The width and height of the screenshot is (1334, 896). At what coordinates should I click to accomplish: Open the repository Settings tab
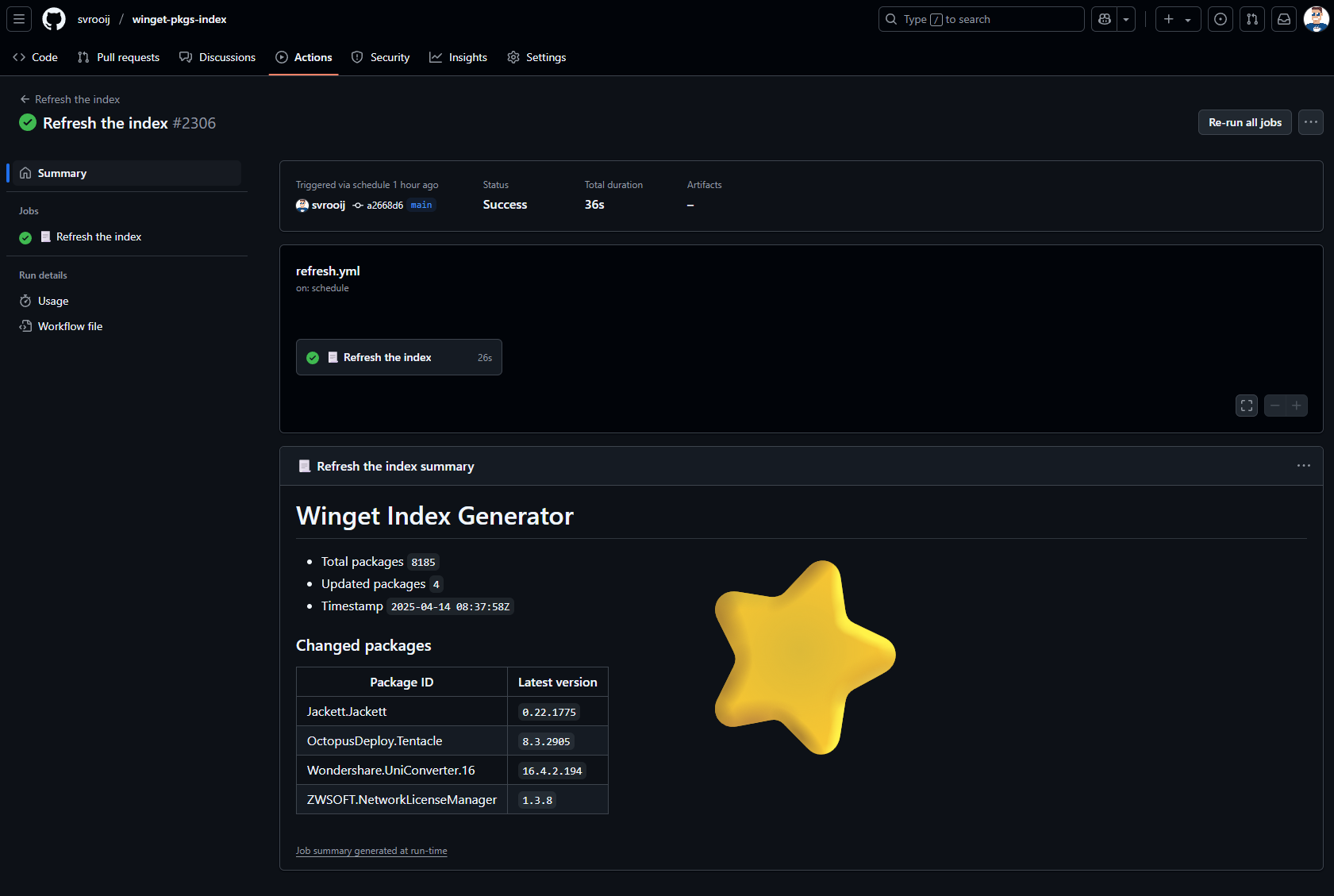(537, 57)
